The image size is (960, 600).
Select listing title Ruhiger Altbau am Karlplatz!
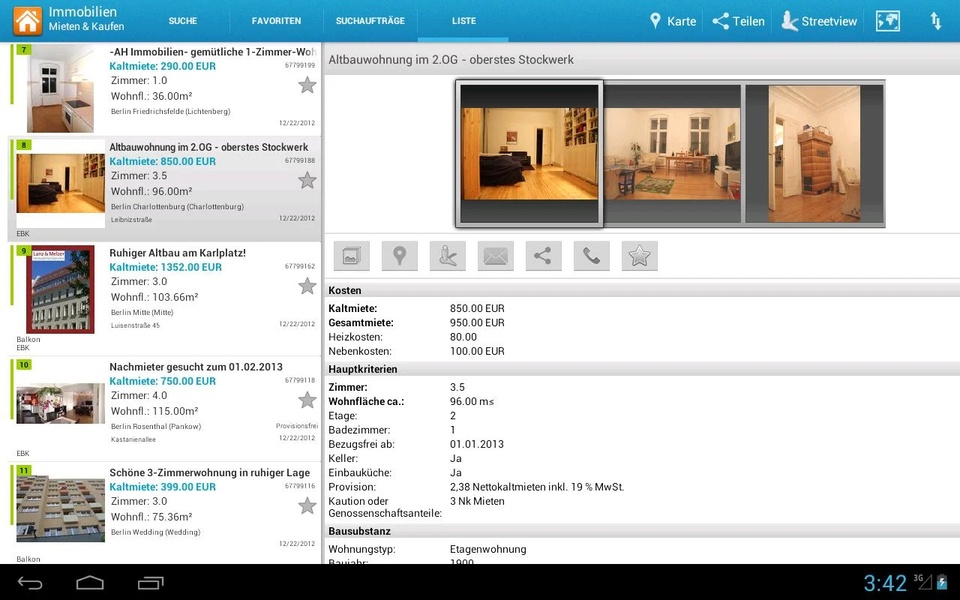(178, 253)
